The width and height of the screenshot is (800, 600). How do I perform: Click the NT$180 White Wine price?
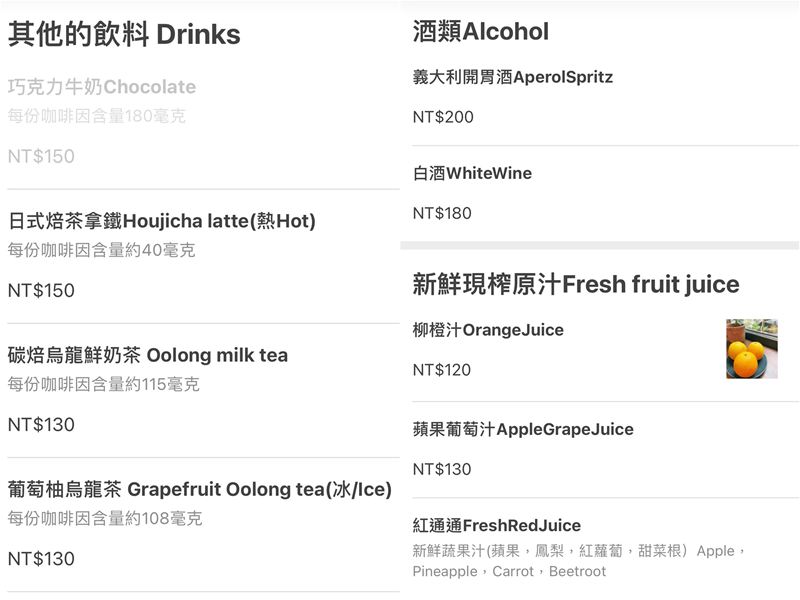pyautogui.click(x=442, y=213)
